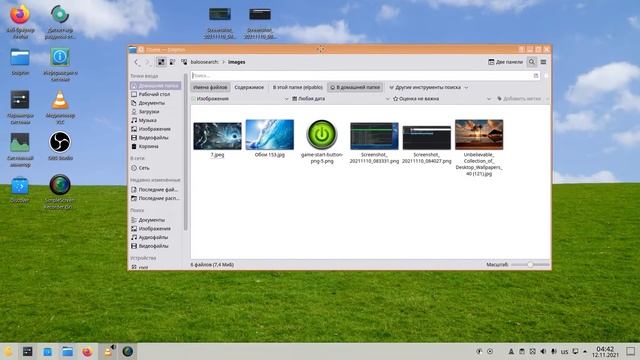640x360 pixels.
Task: Open Документы under Точки входа
Action: 156,103
